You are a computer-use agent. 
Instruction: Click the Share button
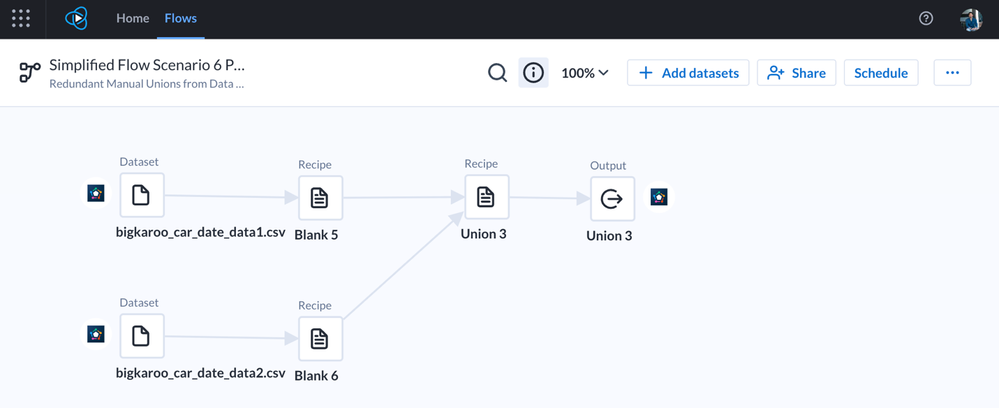(797, 73)
